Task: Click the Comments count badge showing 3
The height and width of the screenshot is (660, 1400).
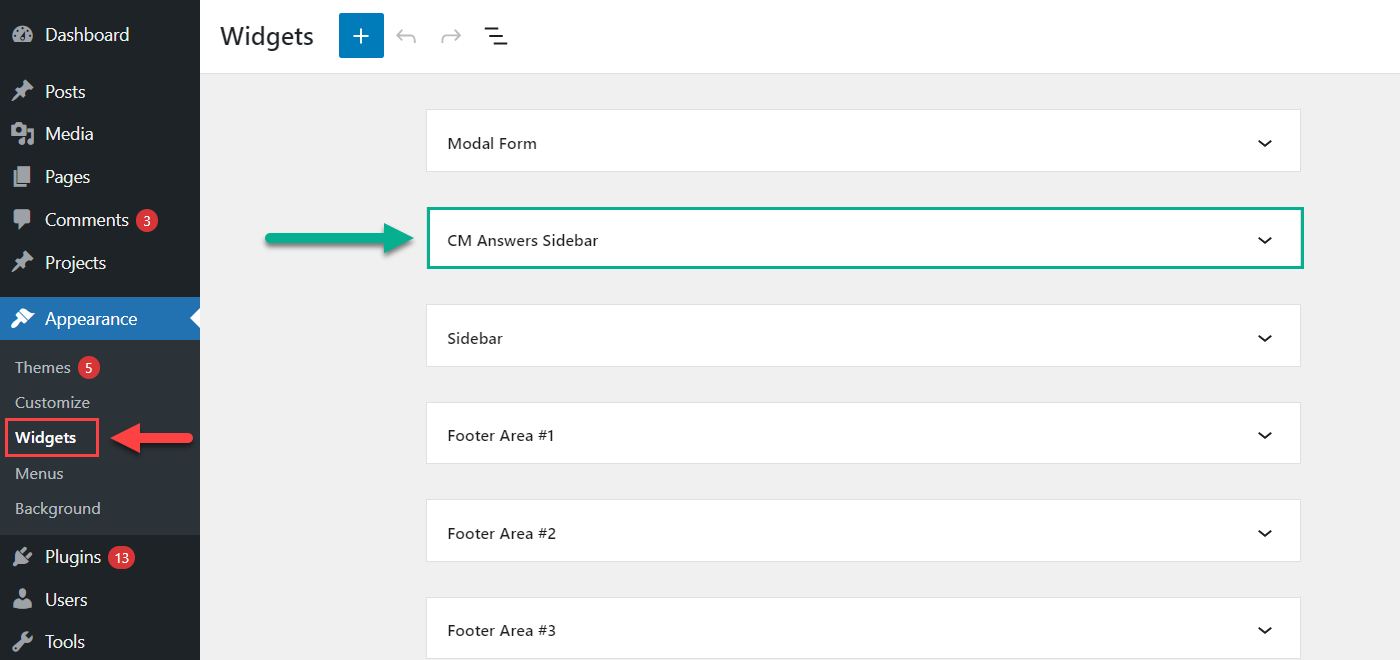Action: [147, 221]
